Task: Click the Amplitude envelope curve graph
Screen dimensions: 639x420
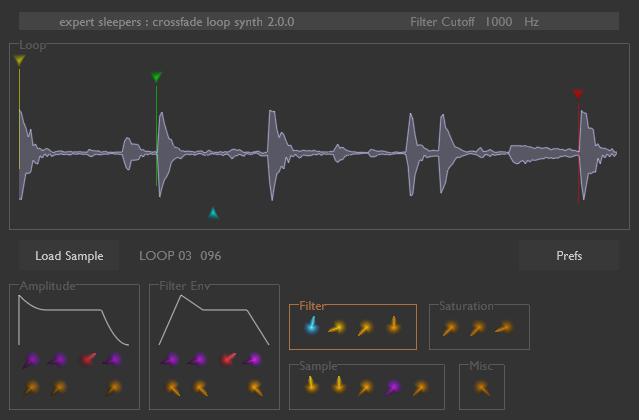Action: [x=74, y=321]
